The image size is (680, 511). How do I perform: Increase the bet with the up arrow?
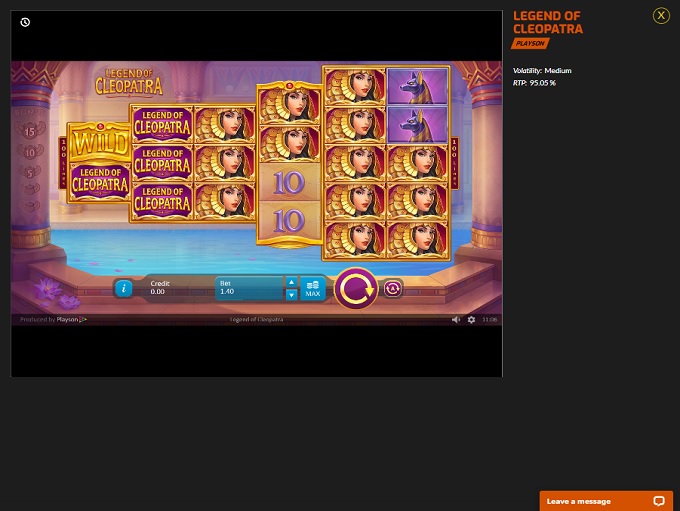pyautogui.click(x=291, y=282)
